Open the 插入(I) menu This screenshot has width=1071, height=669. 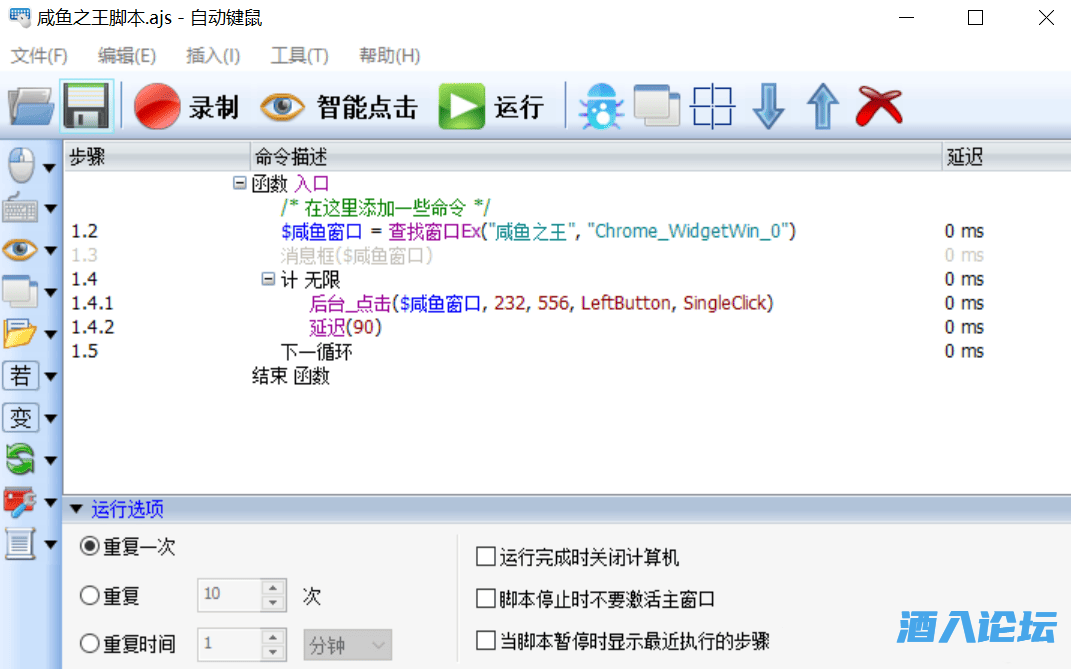coord(212,55)
